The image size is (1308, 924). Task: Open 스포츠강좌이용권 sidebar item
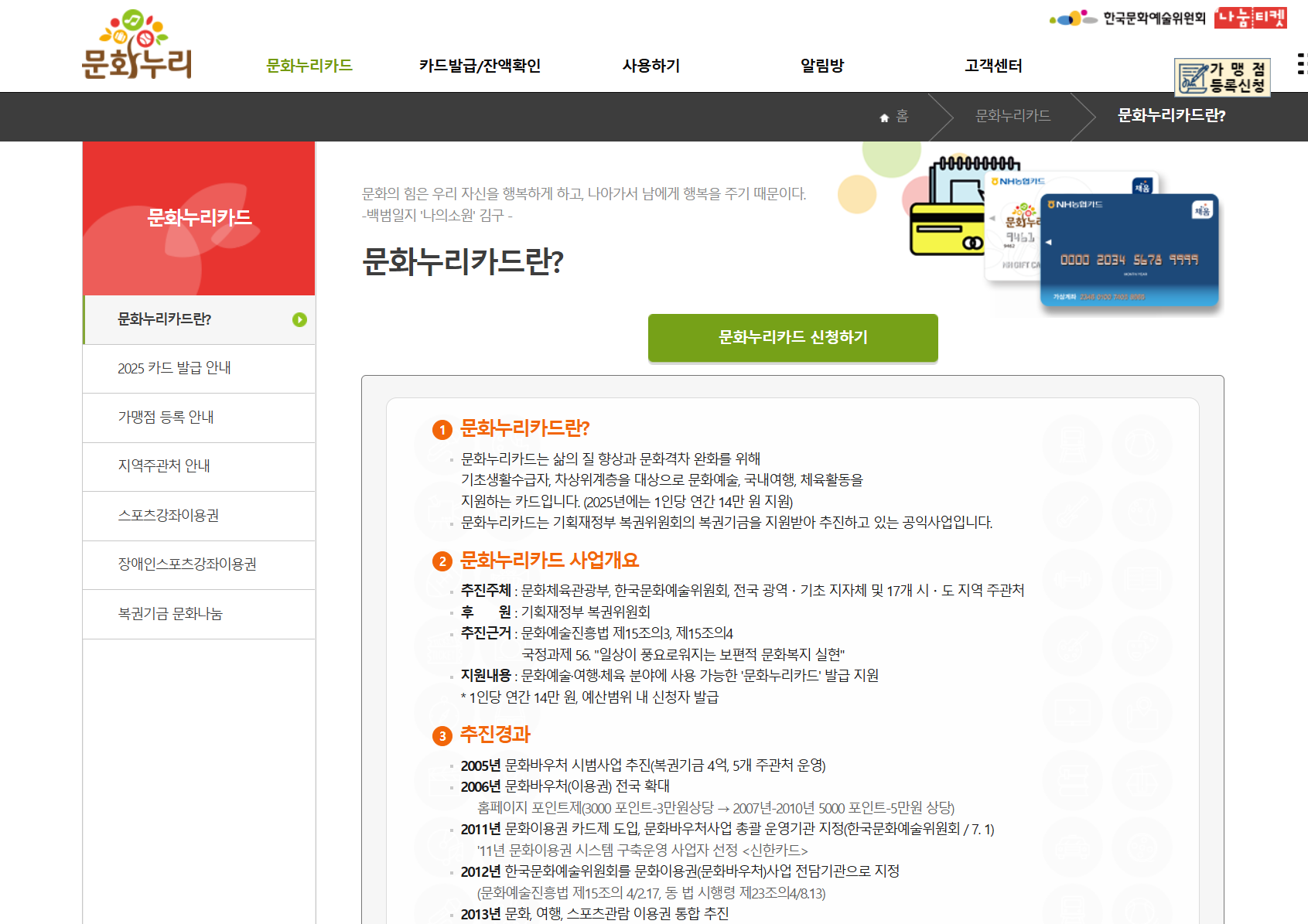199,516
